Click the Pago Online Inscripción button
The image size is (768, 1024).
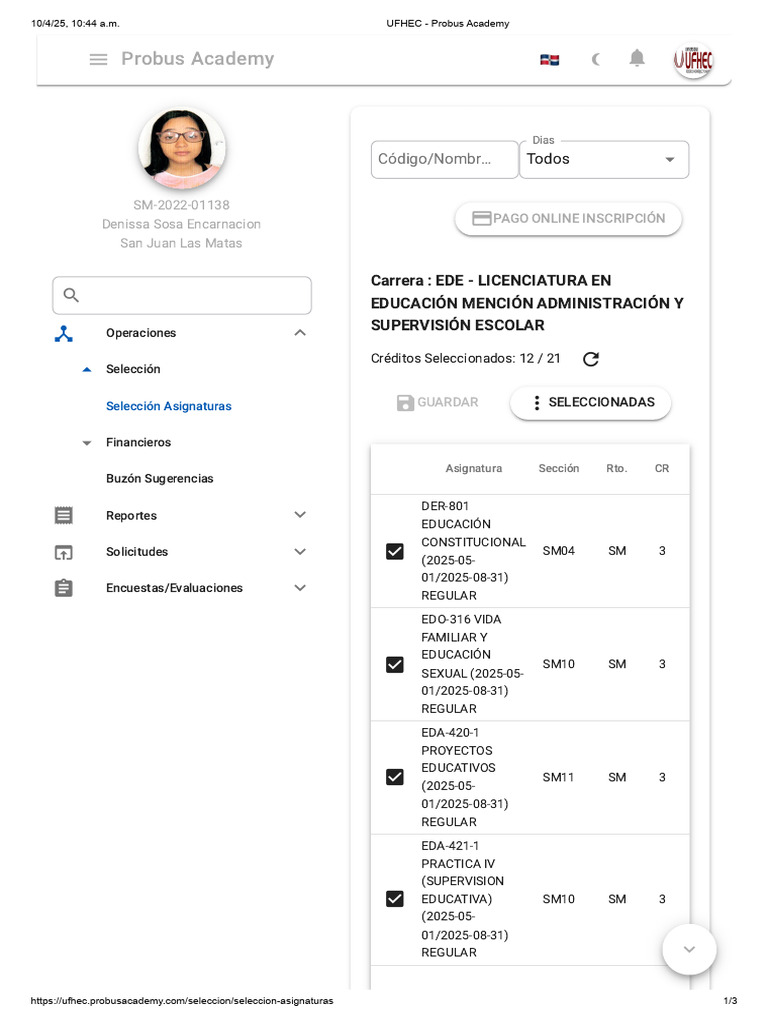pyautogui.click(x=568, y=219)
